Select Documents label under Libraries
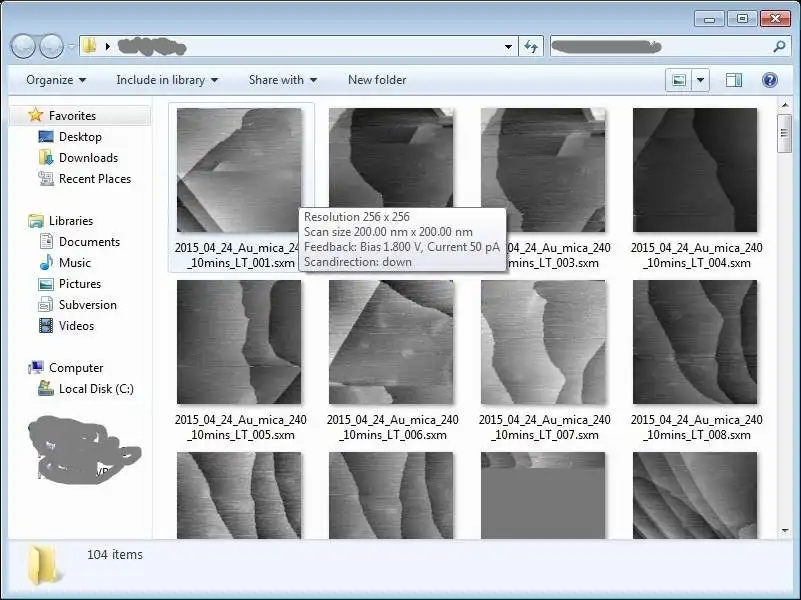The image size is (801, 600). [89, 241]
